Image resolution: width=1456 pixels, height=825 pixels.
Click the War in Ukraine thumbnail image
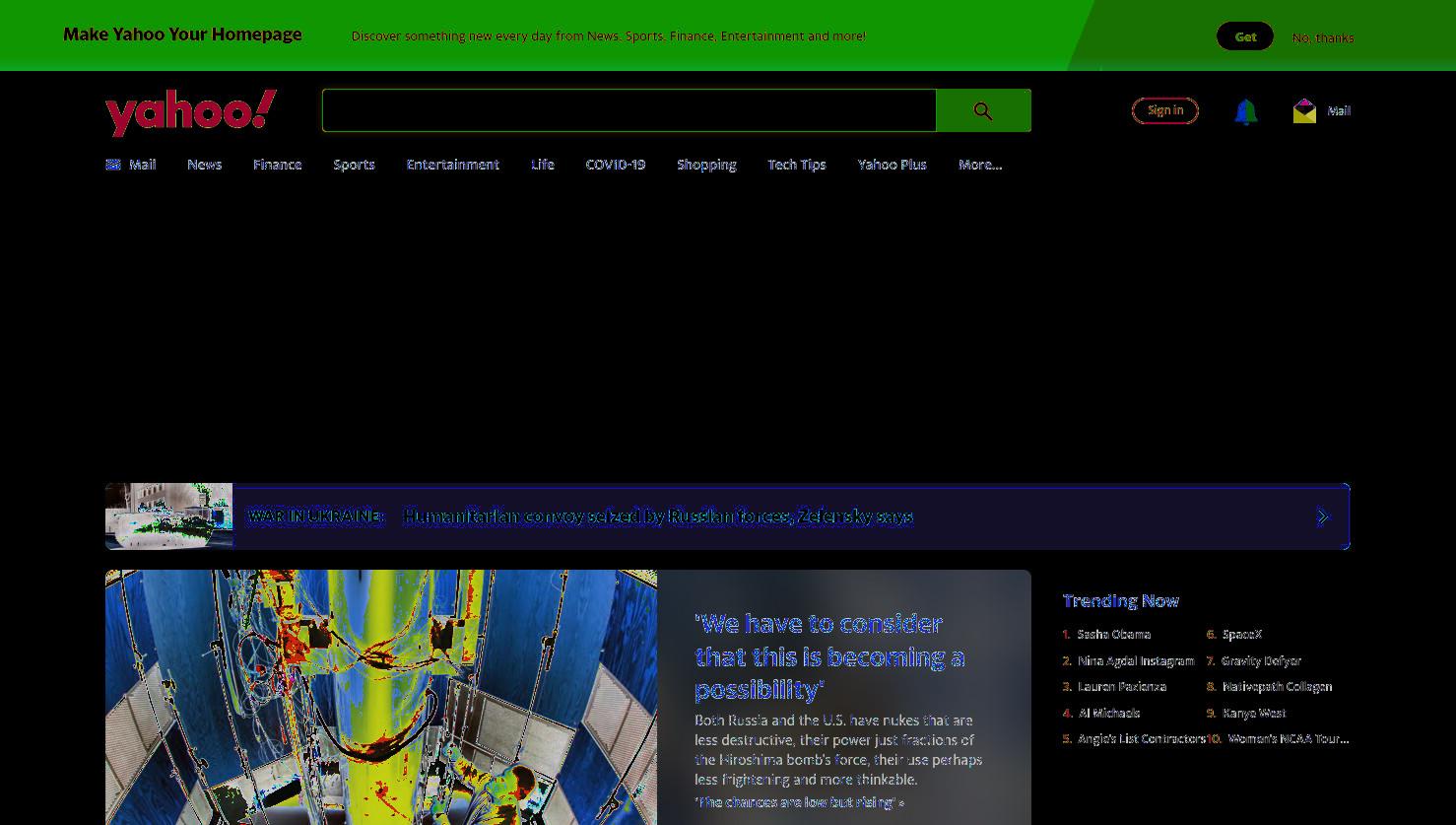(169, 516)
